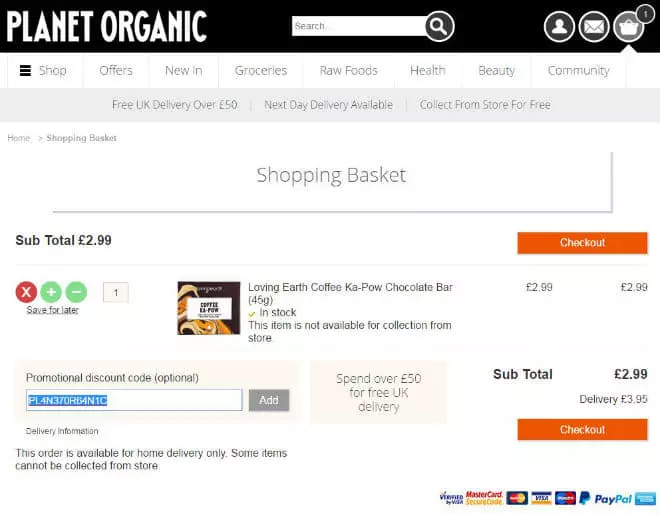This screenshot has height=514, width=660.
Task: Click Spend over £50 free delivery box
Action: tap(378, 392)
